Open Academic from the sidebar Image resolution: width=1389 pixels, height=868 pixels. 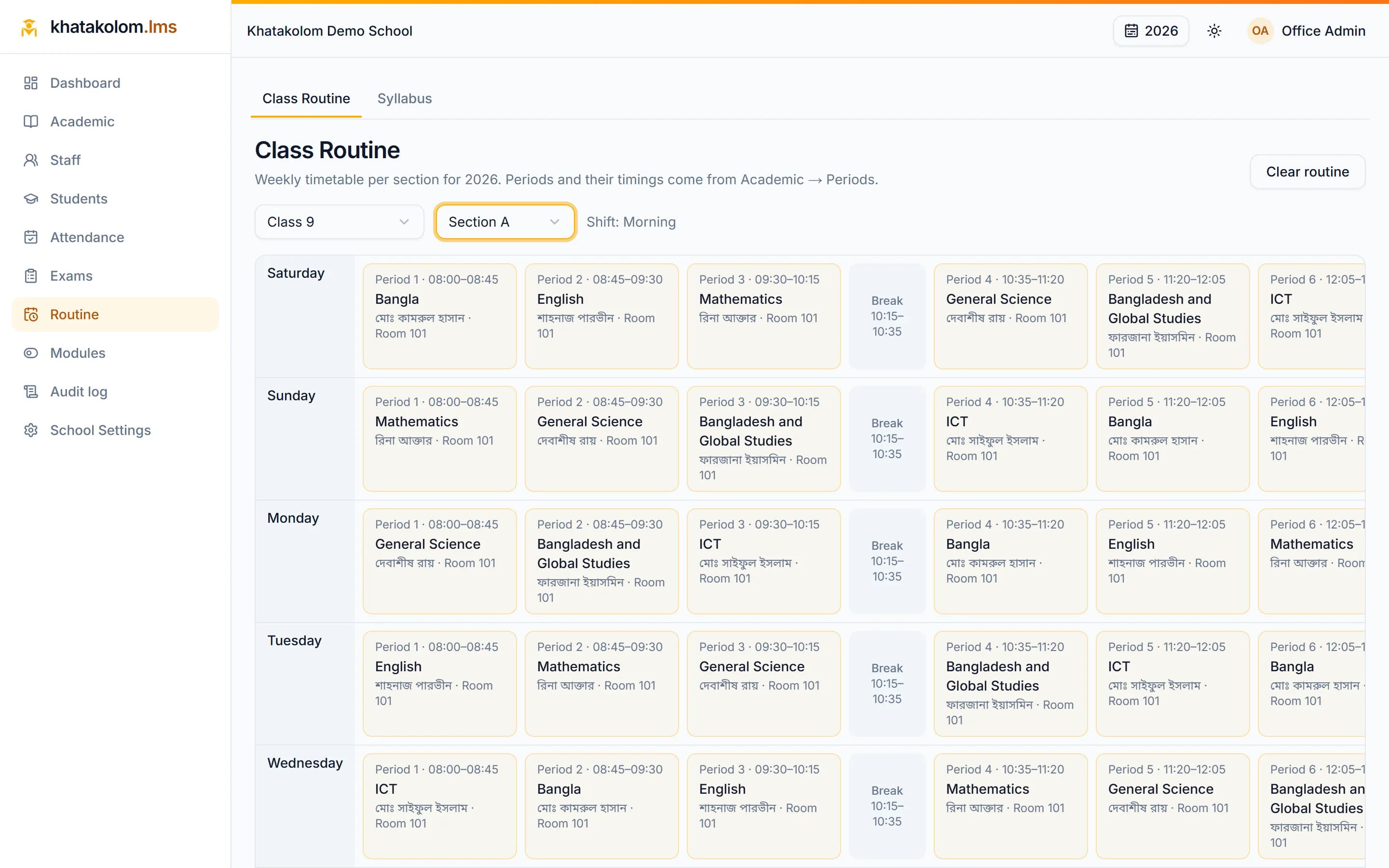click(x=115, y=122)
